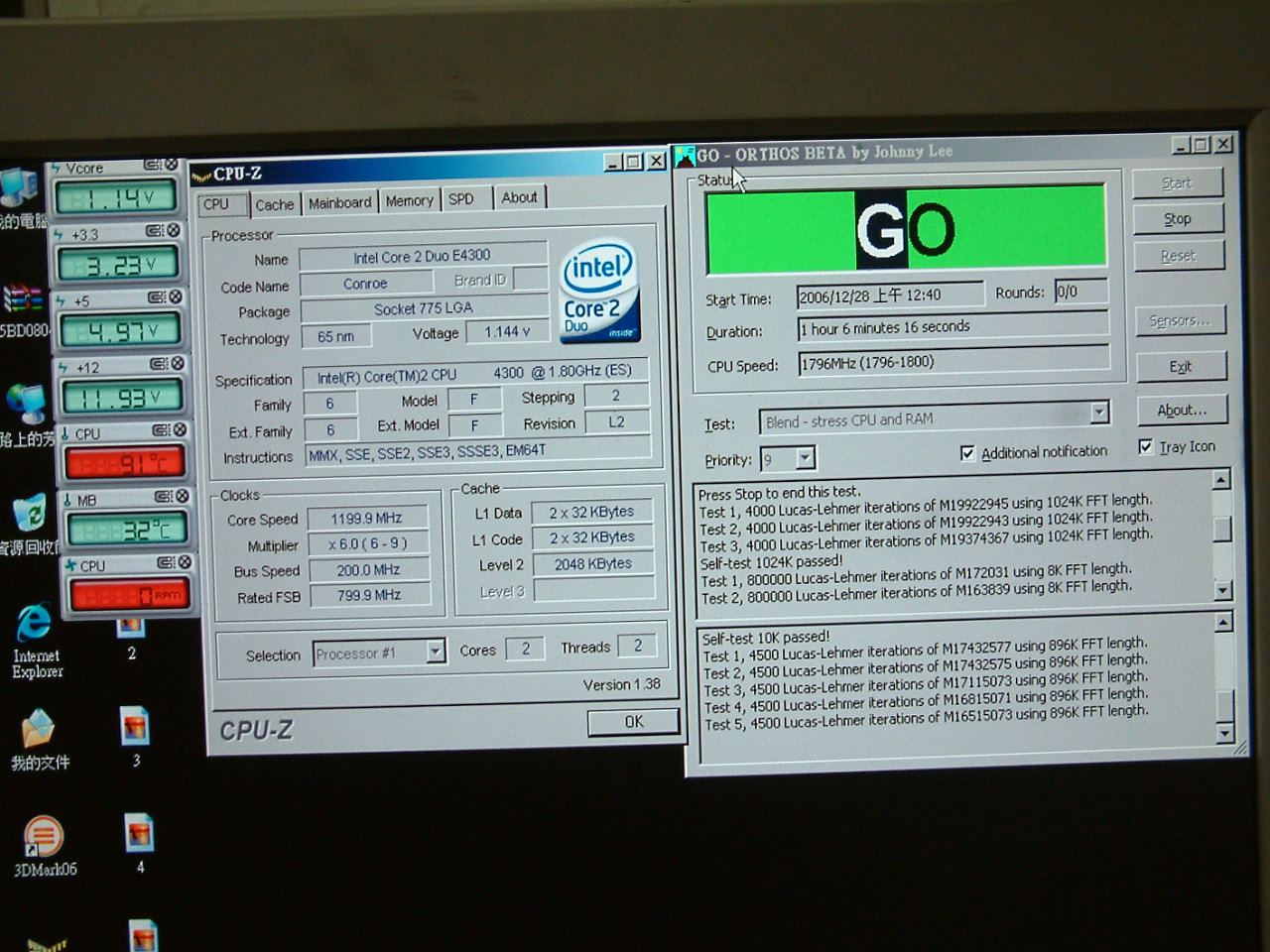1270x952 pixels.
Task: Close the CPU temperature gadget showing 91°C
Action: (180, 430)
